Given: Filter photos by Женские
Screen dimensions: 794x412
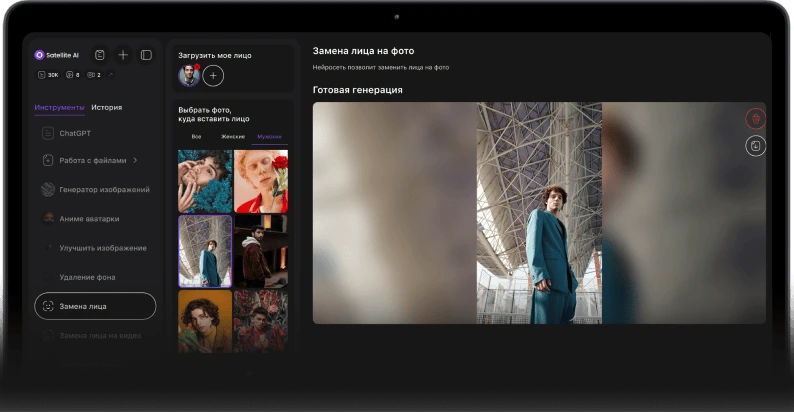Looking at the screenshot, I should click(232, 136).
